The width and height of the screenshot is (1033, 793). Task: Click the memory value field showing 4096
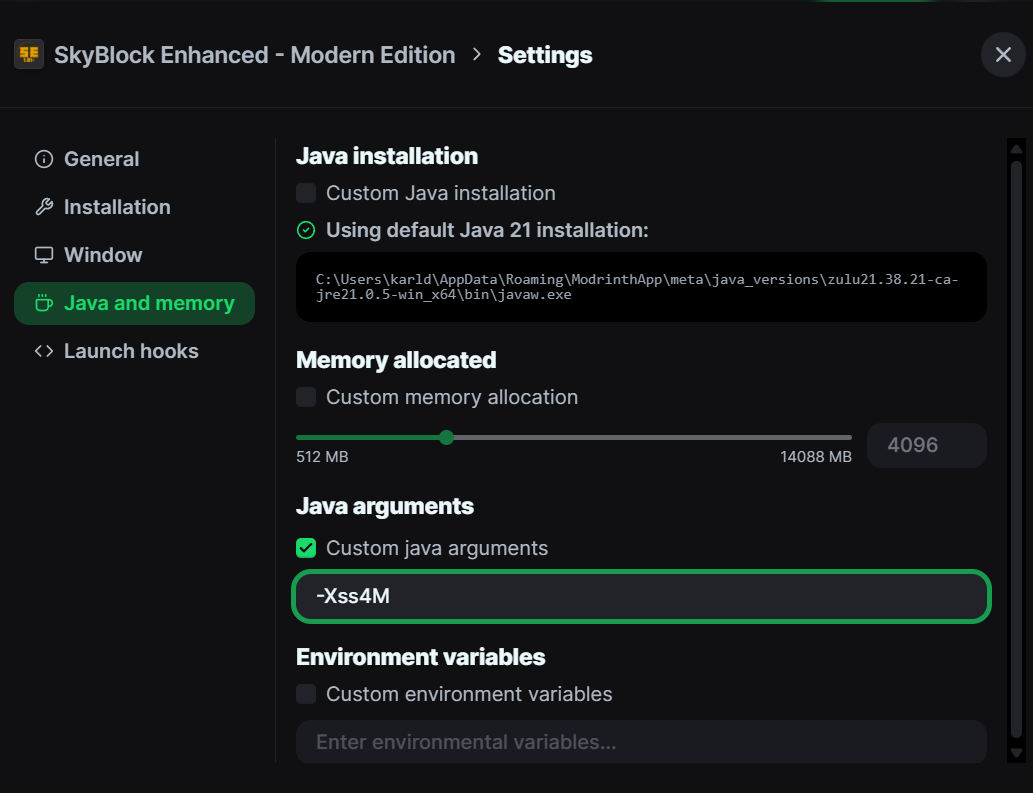click(926, 445)
